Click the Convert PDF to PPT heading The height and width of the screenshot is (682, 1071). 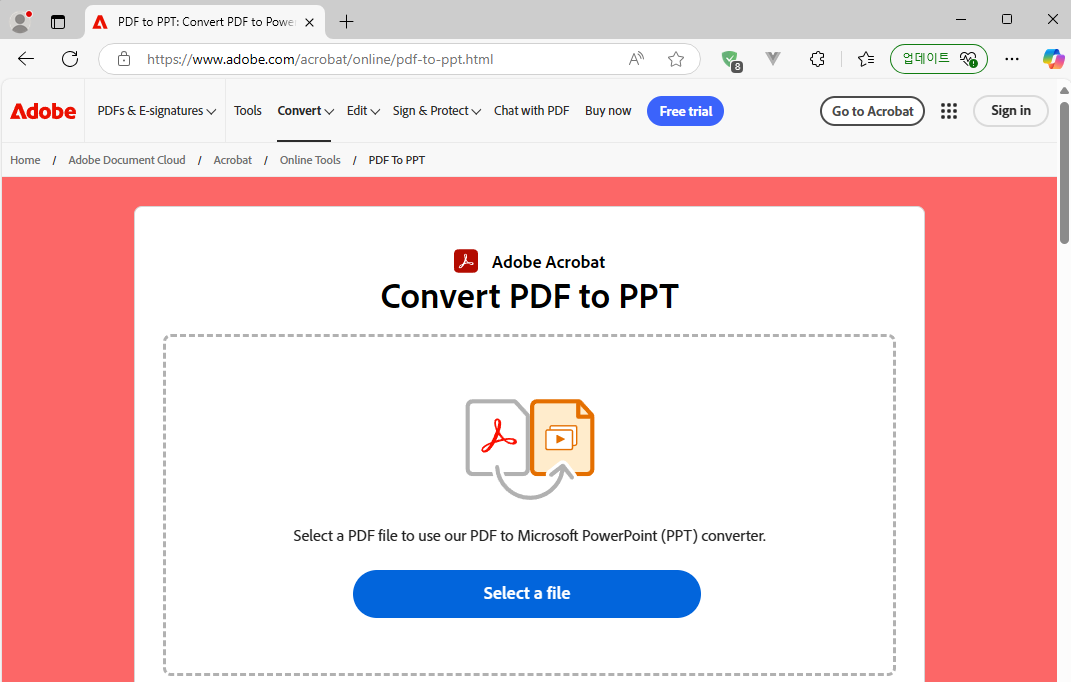[530, 297]
